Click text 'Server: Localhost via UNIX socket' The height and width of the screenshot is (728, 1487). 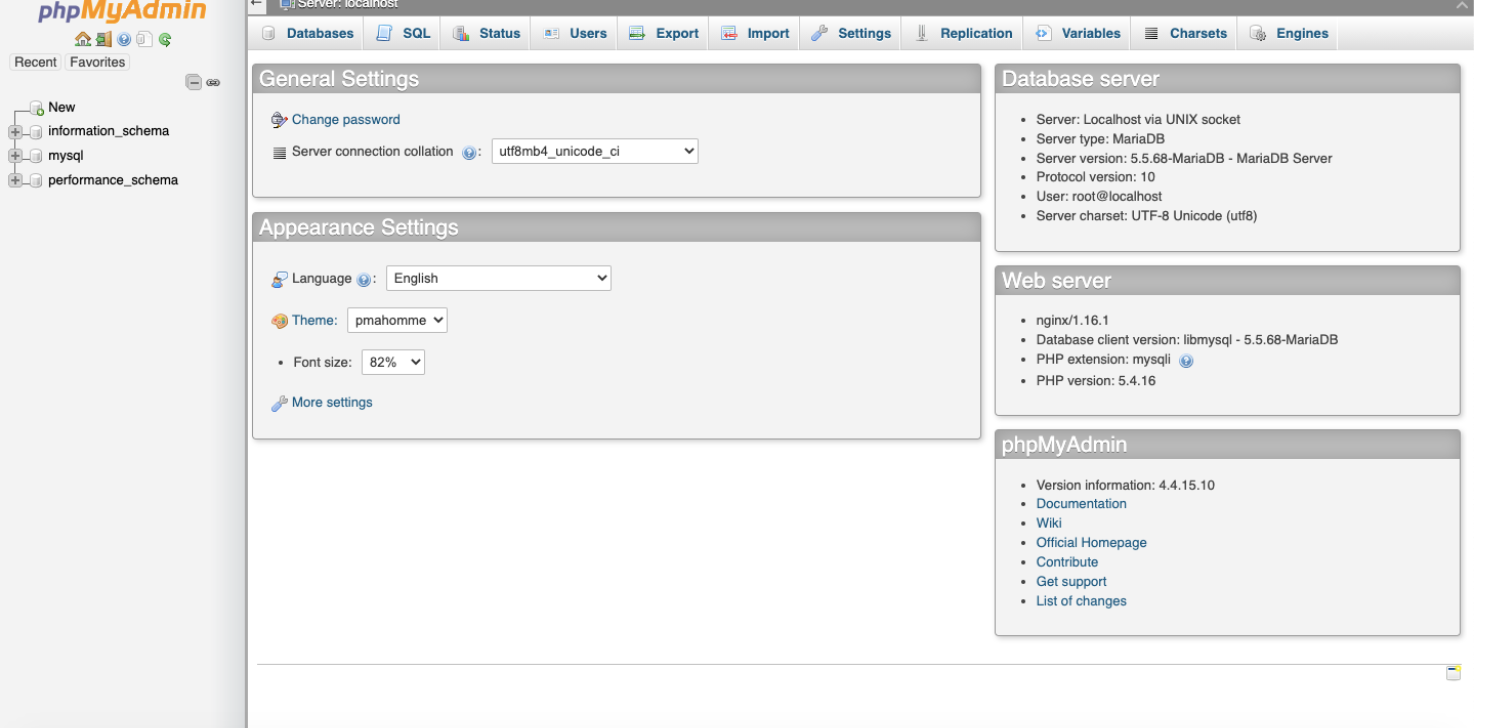point(1138,119)
